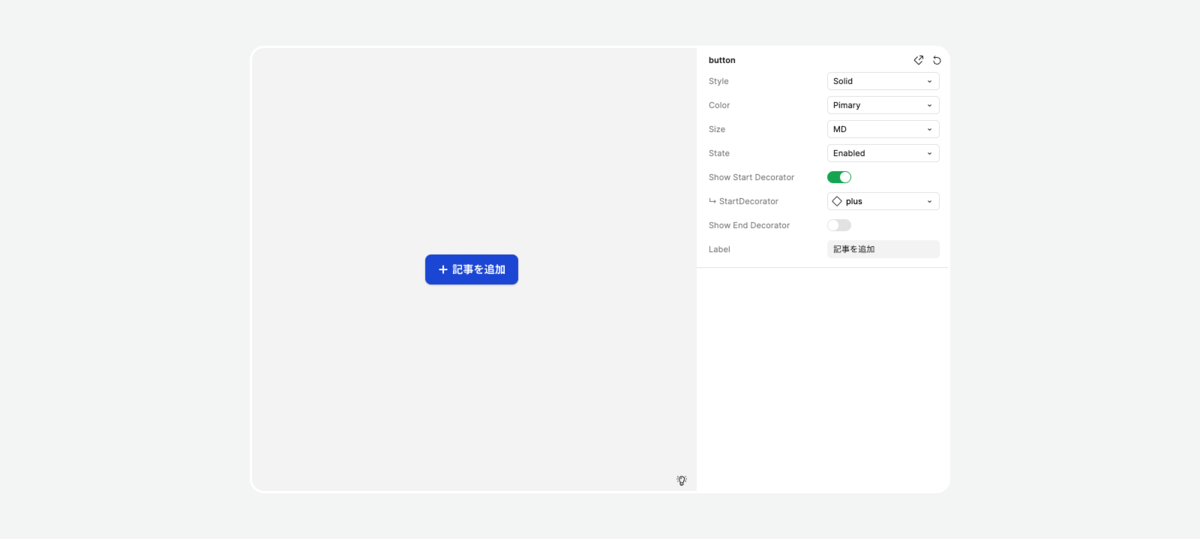This screenshot has height=539, width=1200.
Task: Click the 'StartDecorator' nested property label
Action: click(748, 201)
